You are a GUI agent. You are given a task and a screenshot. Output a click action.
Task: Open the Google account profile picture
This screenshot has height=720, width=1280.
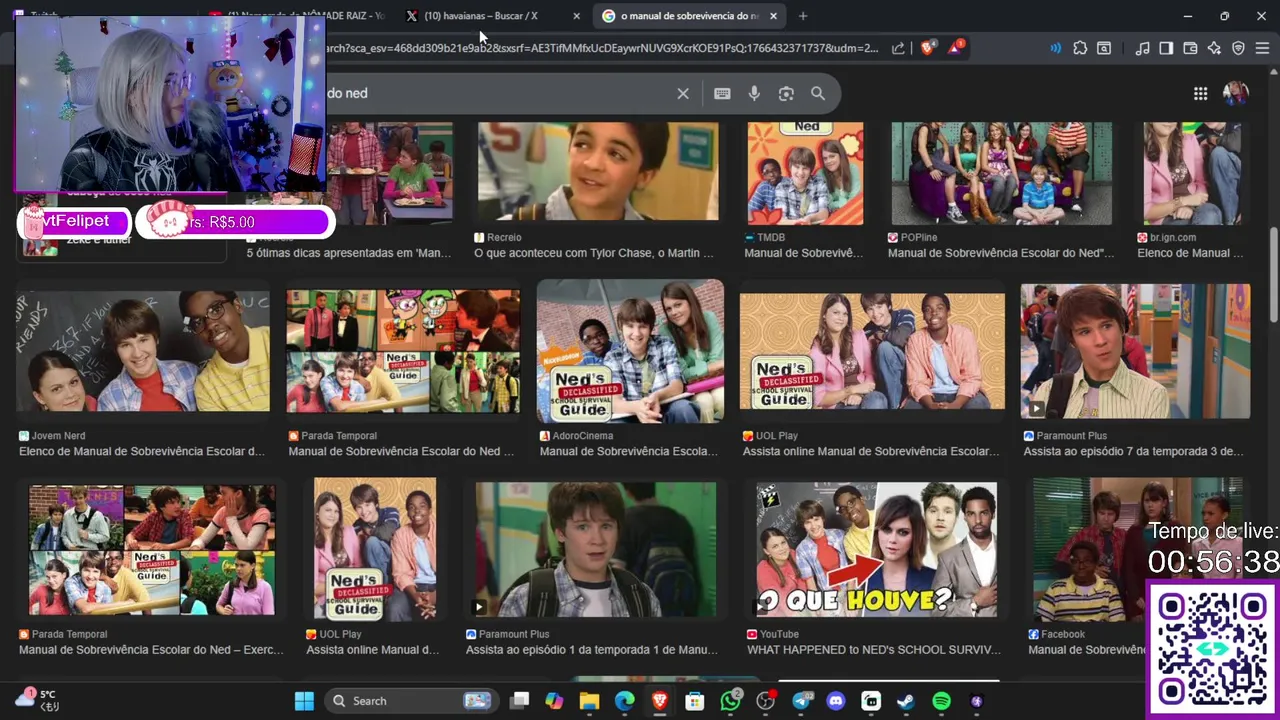click(1236, 93)
